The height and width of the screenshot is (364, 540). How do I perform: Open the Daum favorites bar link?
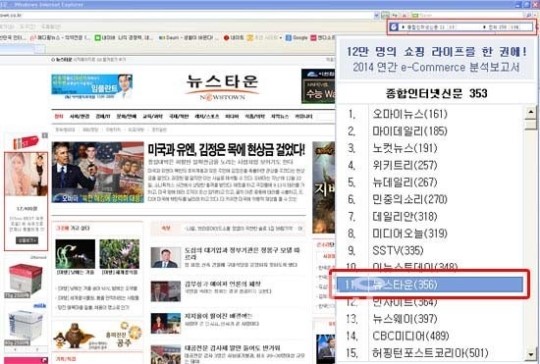pyautogui.click(x=188, y=38)
